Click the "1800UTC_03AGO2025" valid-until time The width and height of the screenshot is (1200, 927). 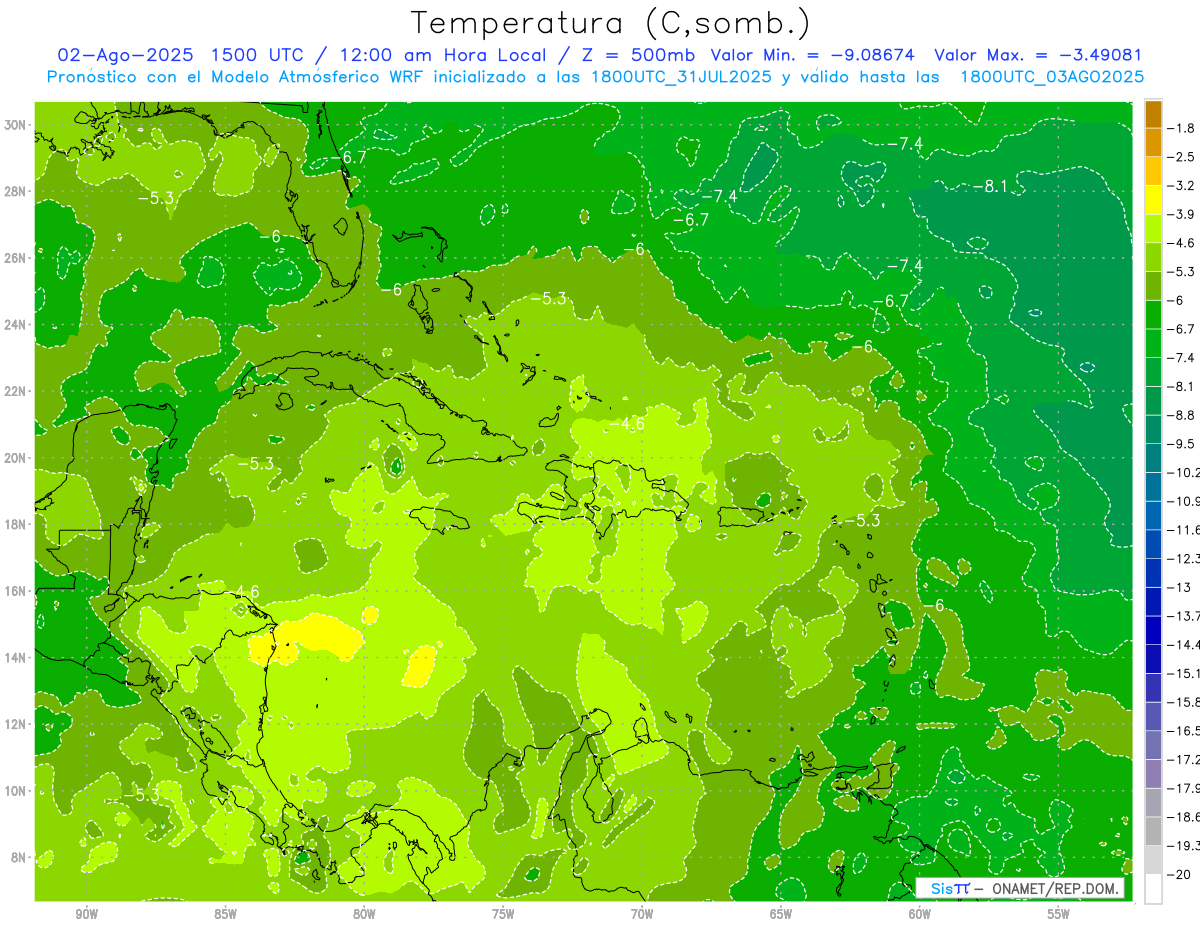(1052, 77)
